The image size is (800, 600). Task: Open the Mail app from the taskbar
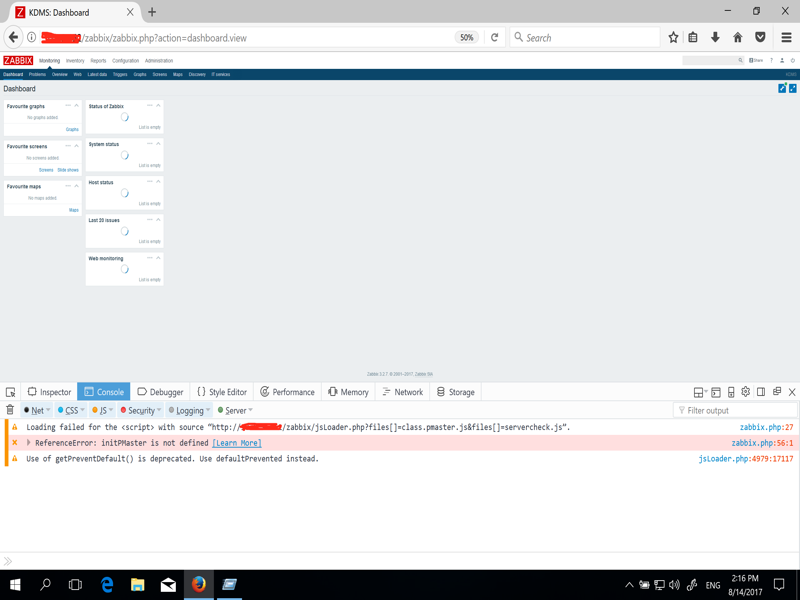(x=168, y=585)
